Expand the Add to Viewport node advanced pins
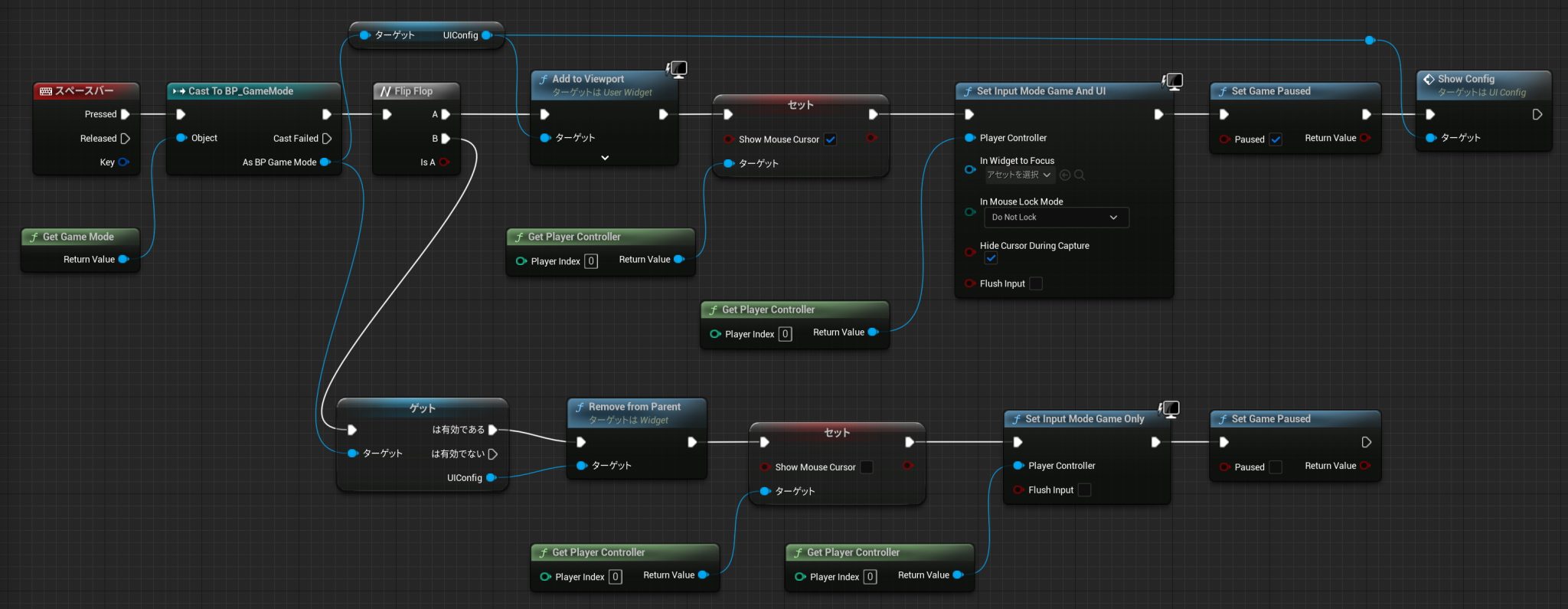 (605, 158)
